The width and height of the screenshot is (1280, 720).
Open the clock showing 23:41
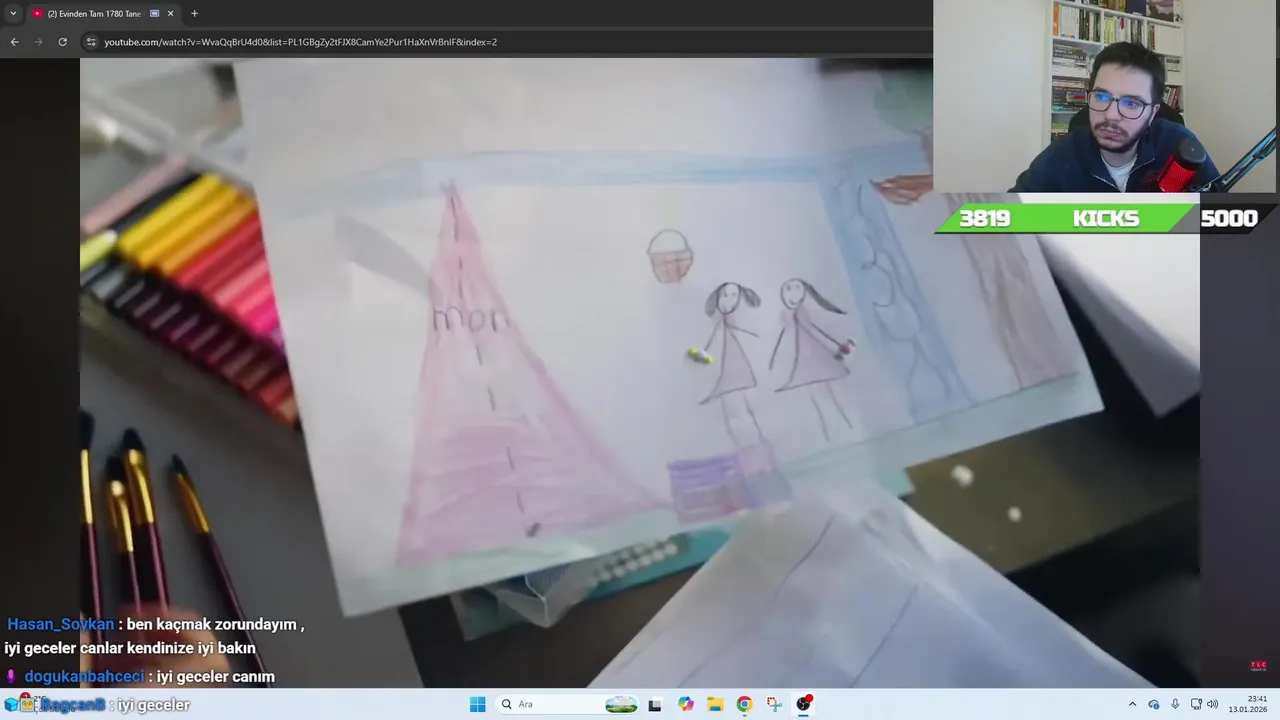[1249, 704]
